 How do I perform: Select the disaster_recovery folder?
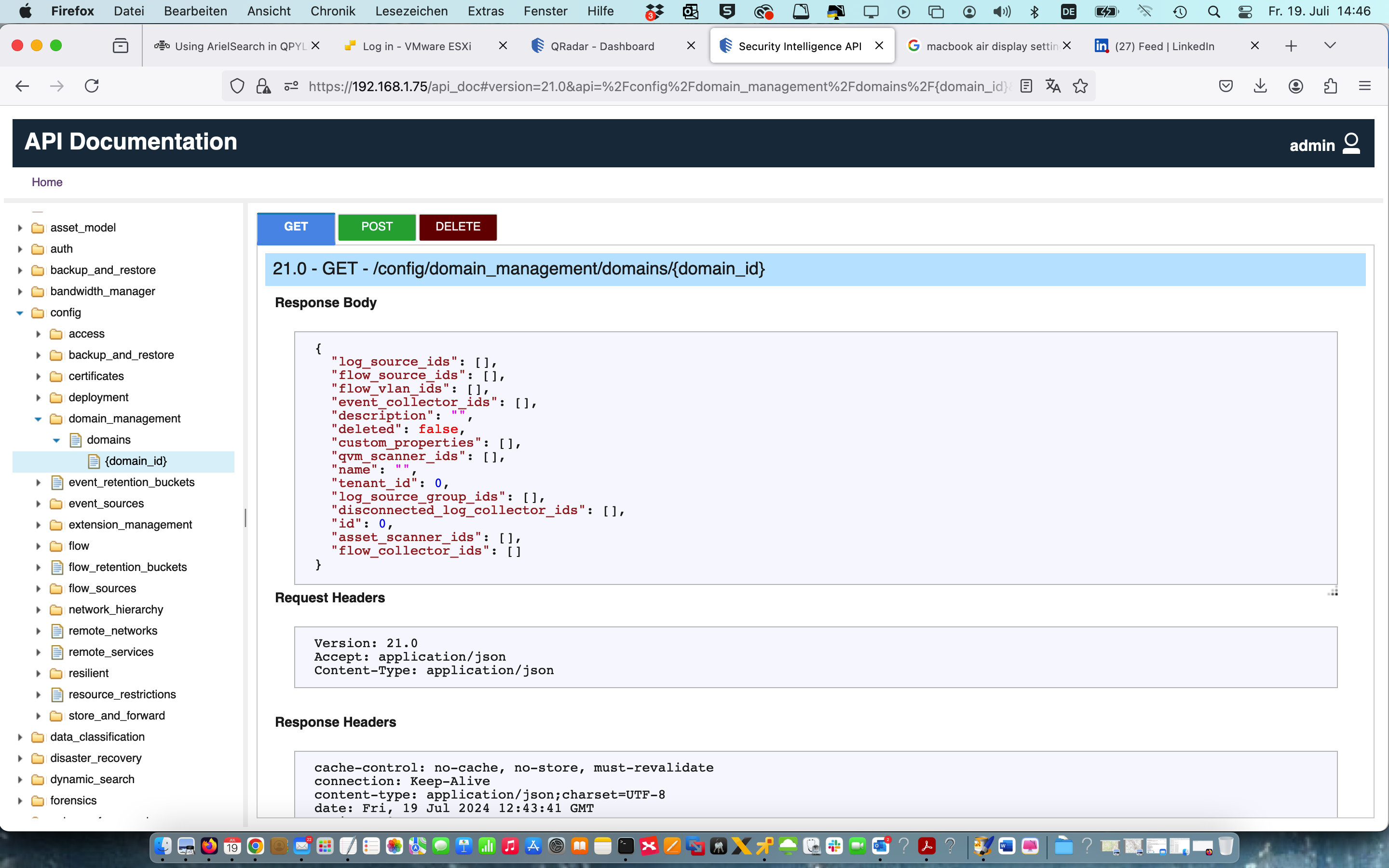click(x=96, y=759)
